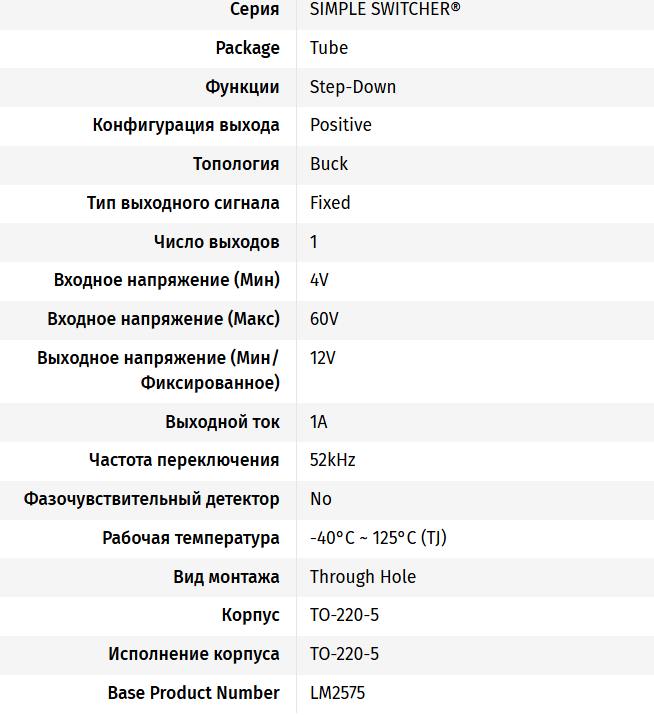Select the Positive output configuration value
This screenshot has height=715, width=654.
(341, 125)
